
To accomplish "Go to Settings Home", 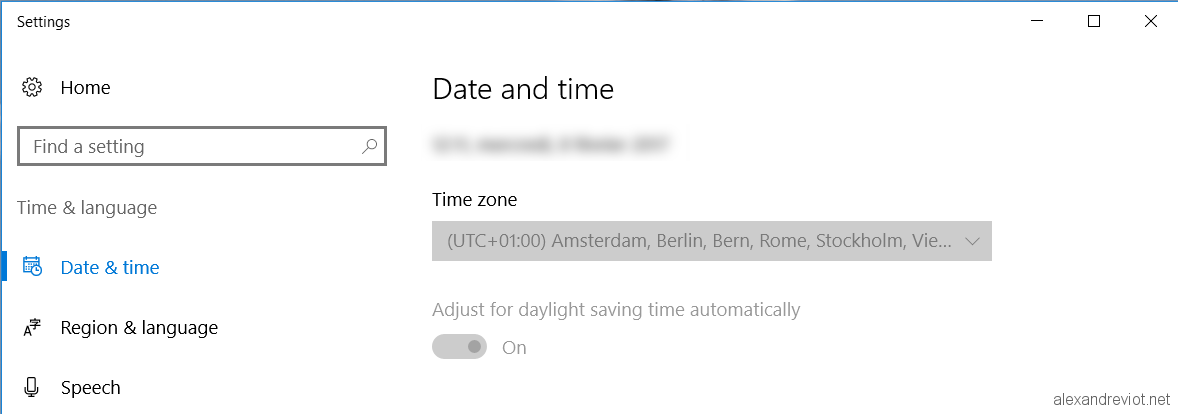I will tap(85, 88).
